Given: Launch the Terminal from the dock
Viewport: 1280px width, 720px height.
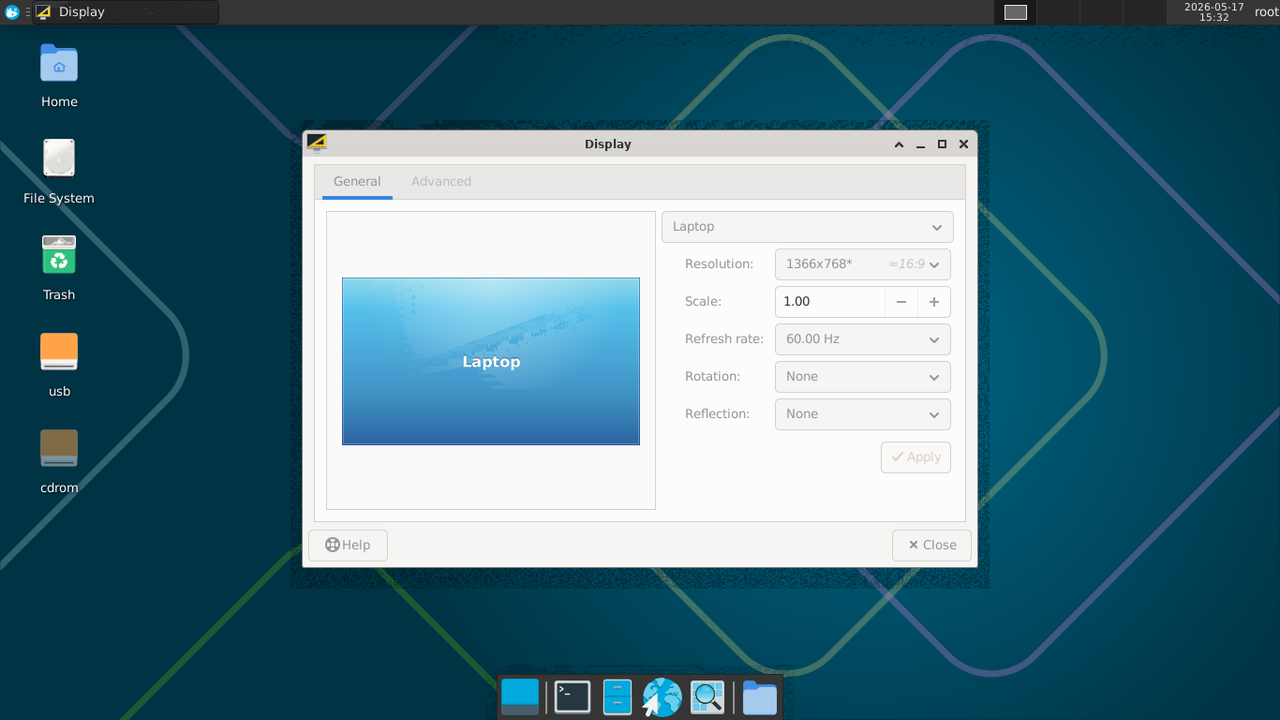Looking at the screenshot, I should (x=573, y=697).
